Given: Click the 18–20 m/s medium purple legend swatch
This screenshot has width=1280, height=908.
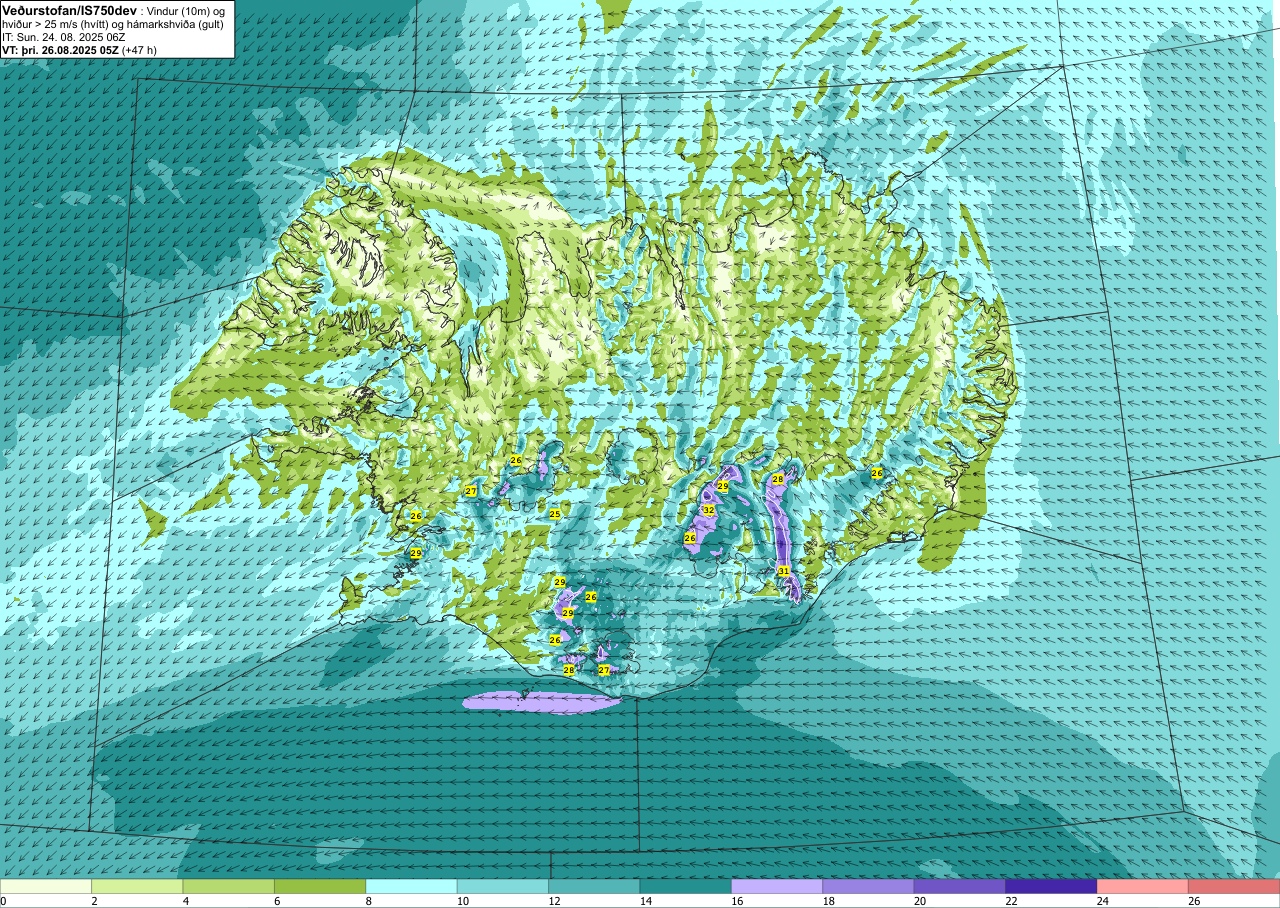Looking at the screenshot, I should [868, 886].
